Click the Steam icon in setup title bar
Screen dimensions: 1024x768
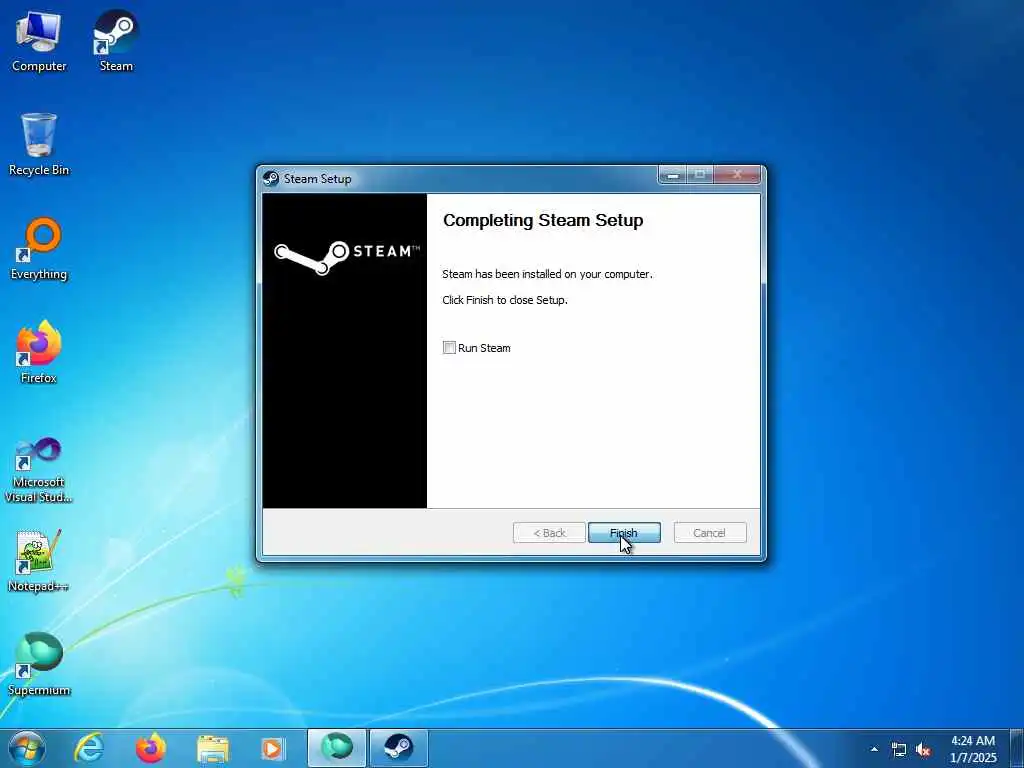click(271, 178)
